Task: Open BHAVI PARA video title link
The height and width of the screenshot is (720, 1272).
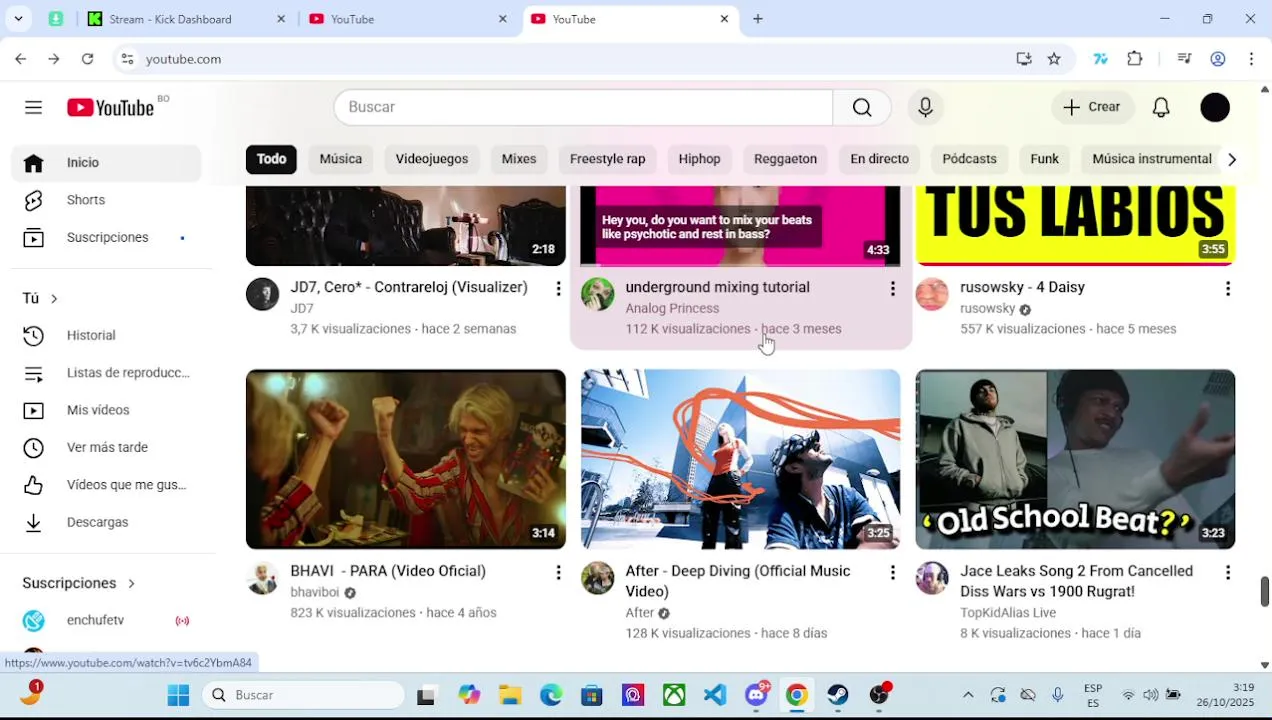Action: pos(388,571)
